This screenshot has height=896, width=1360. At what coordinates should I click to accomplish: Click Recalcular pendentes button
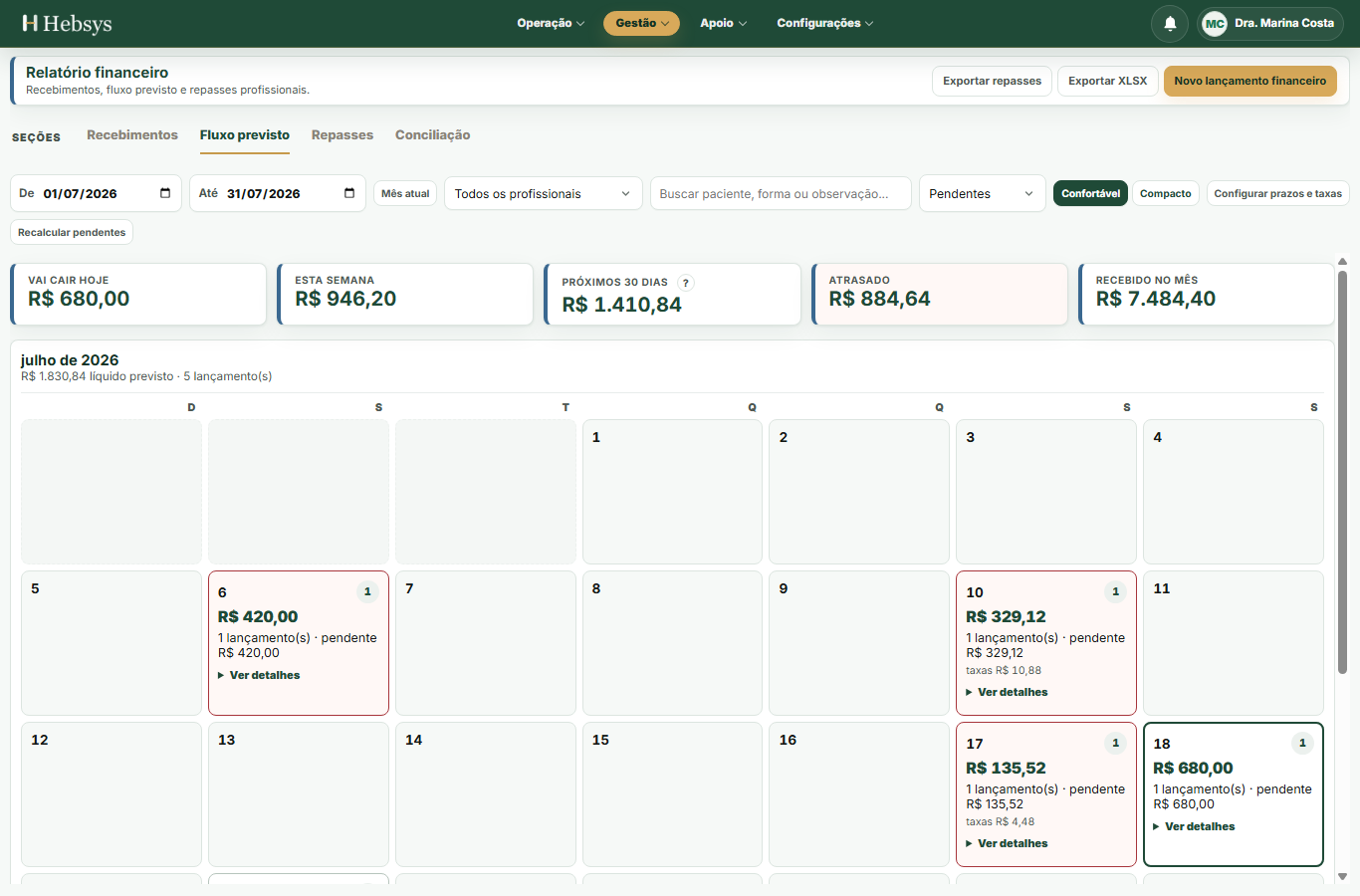pyautogui.click(x=72, y=232)
